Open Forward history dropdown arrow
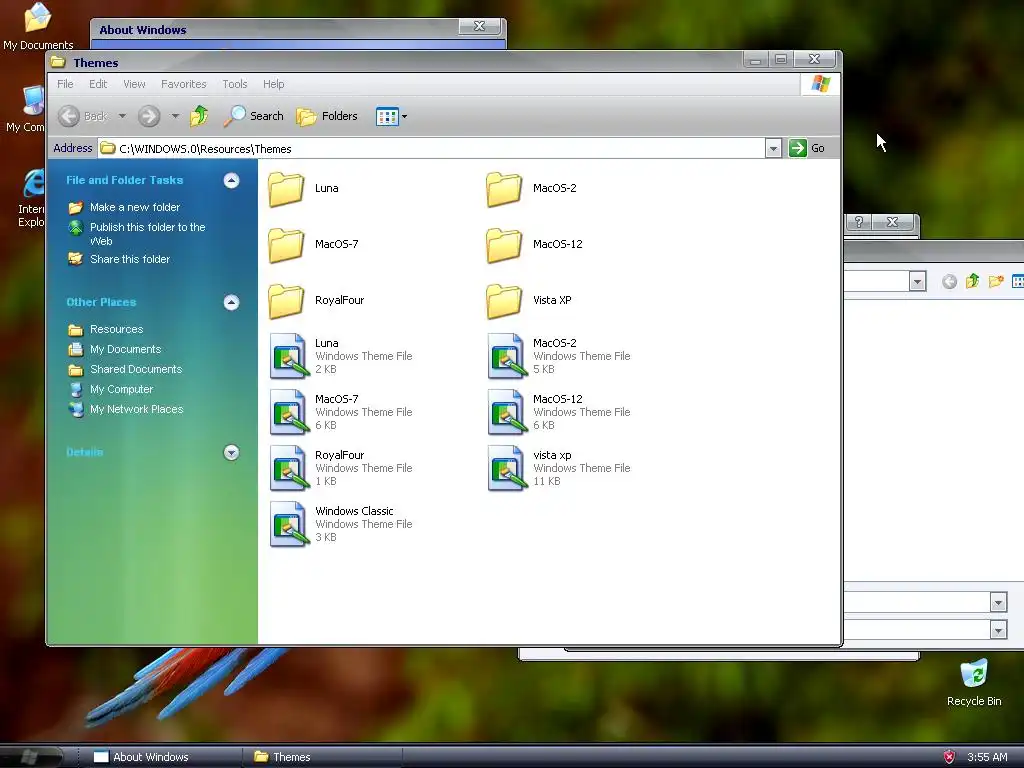1024x768 pixels. (x=175, y=116)
